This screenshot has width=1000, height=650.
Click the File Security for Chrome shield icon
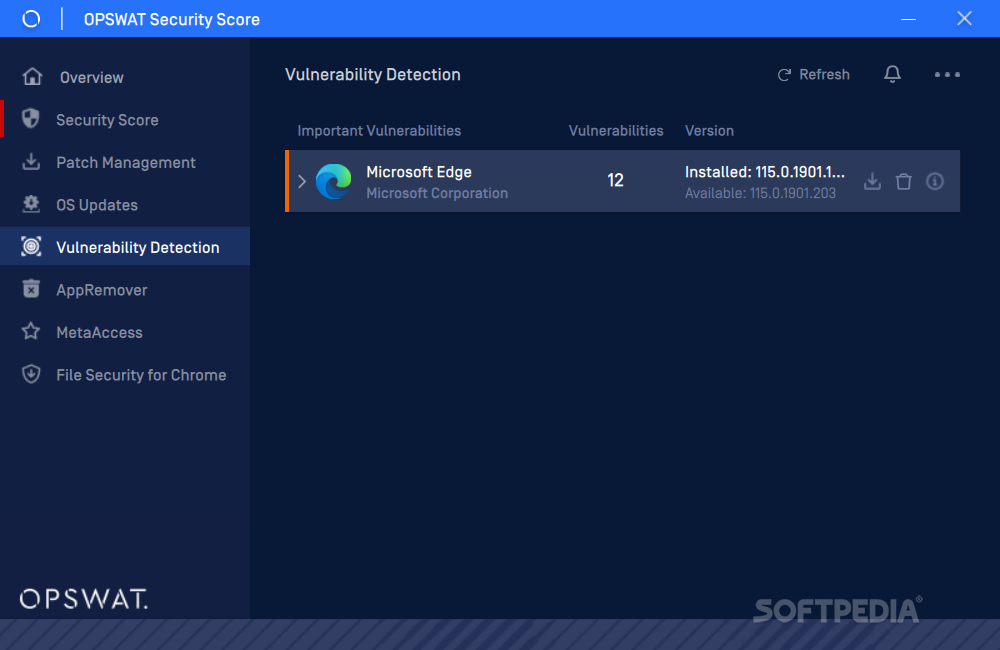pyautogui.click(x=31, y=374)
